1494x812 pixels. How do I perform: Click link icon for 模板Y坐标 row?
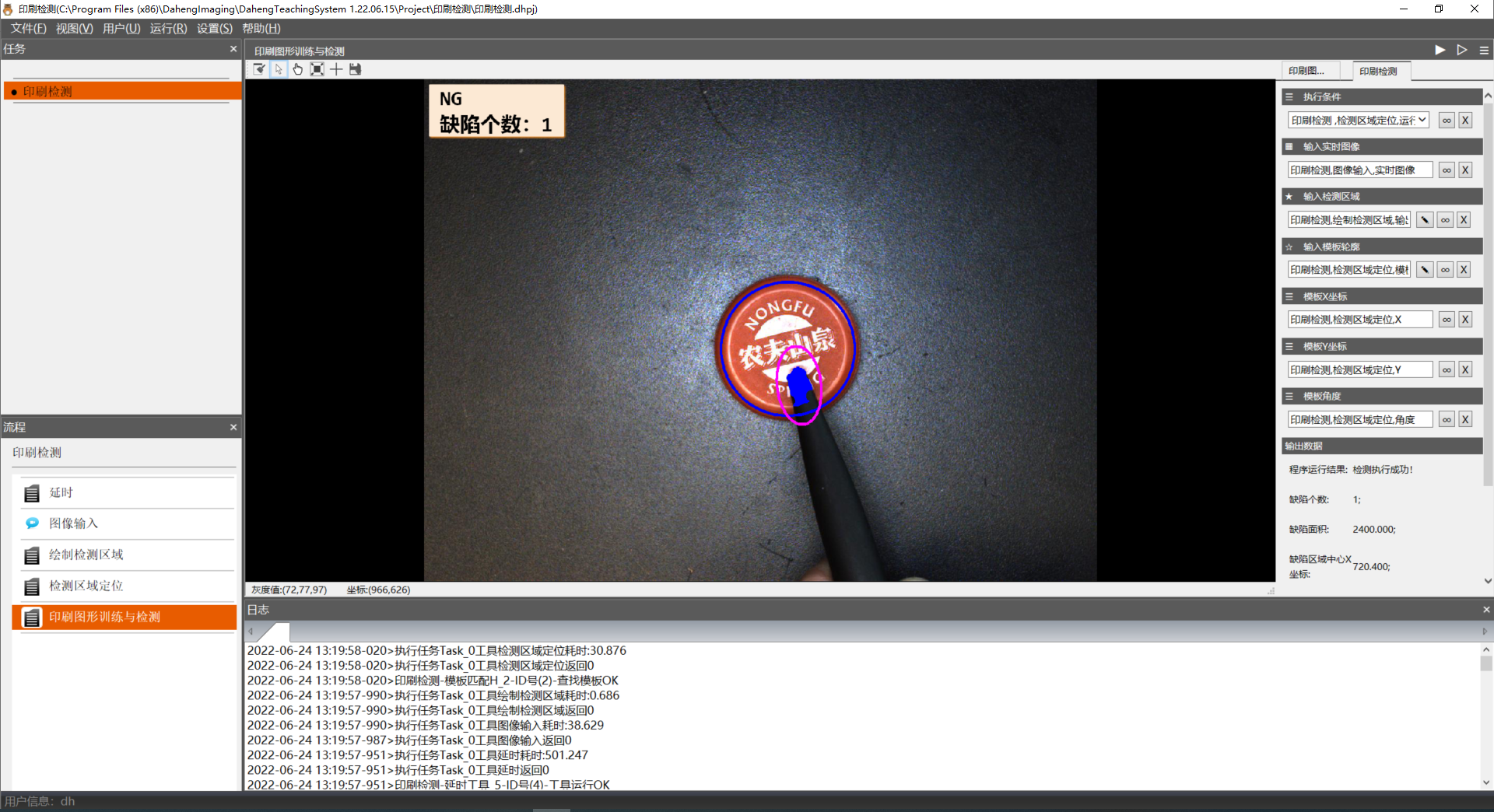click(1447, 370)
